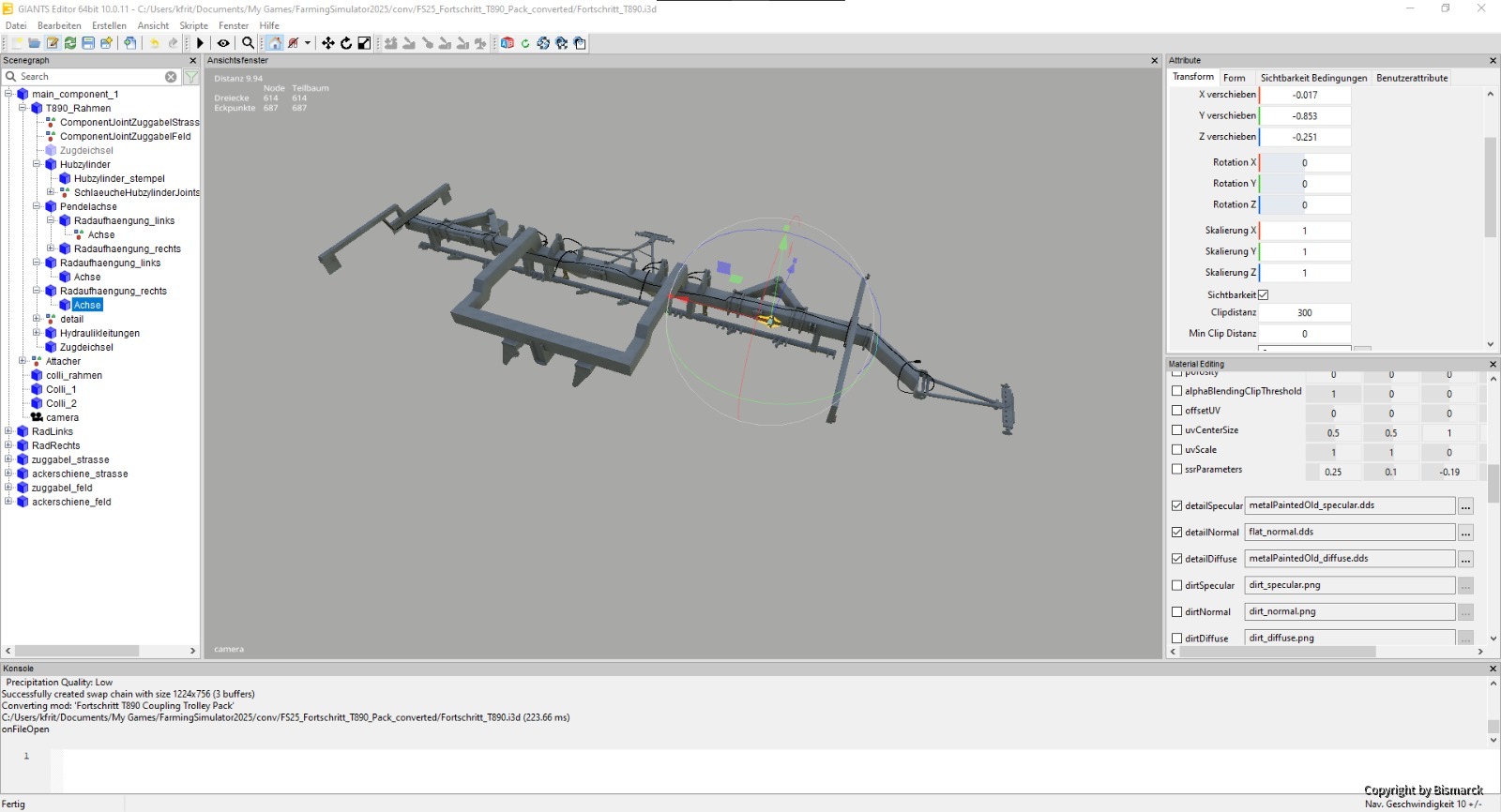The image size is (1501, 812).
Task: Clear the Scenegraph search field
Action: coord(171,77)
